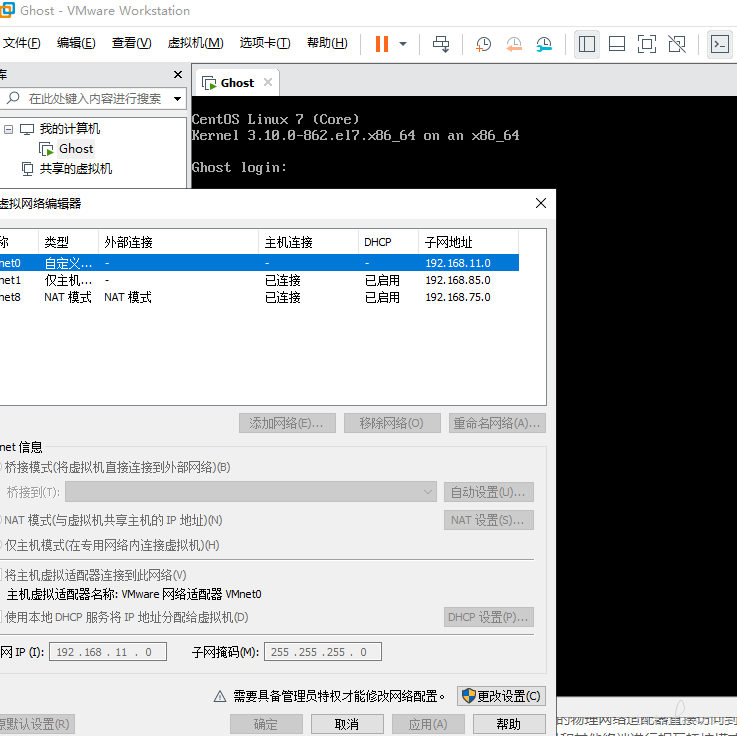
Task: Sort by DHCP column header
Action: coord(388,242)
